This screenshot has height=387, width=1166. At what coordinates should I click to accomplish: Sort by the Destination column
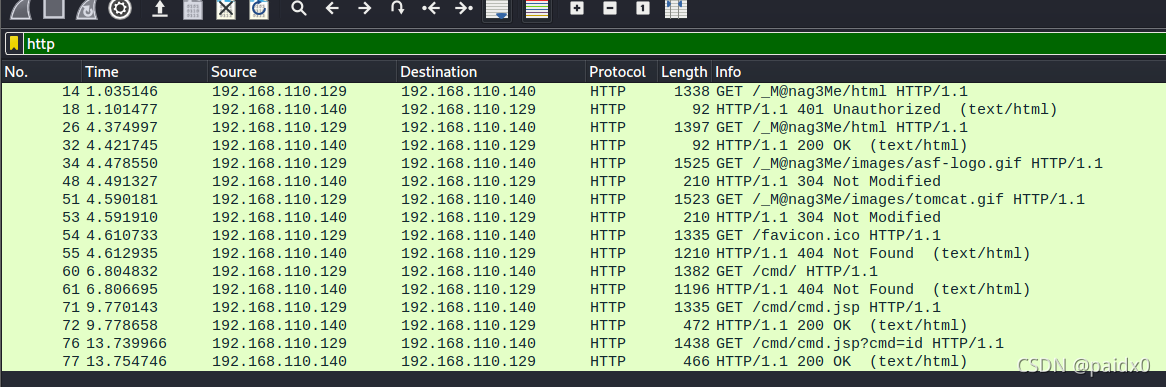(x=491, y=72)
